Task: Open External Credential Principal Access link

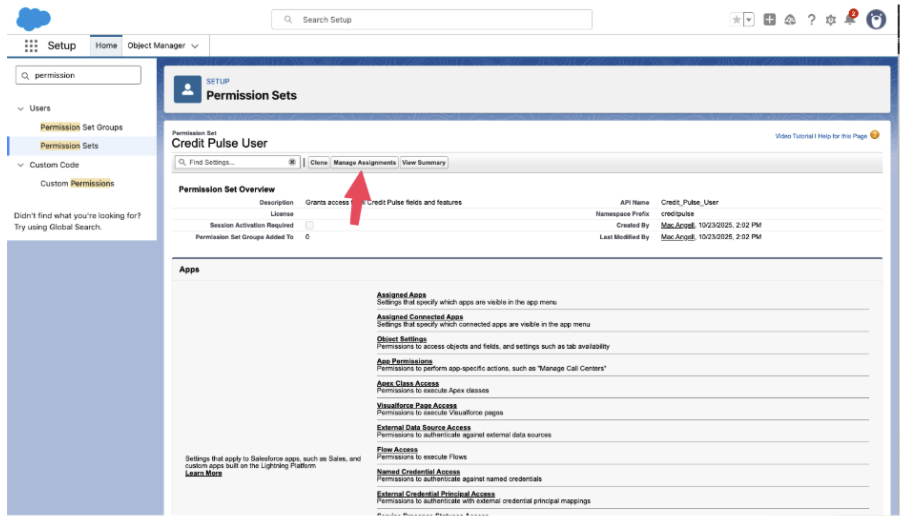Action: click(436, 494)
